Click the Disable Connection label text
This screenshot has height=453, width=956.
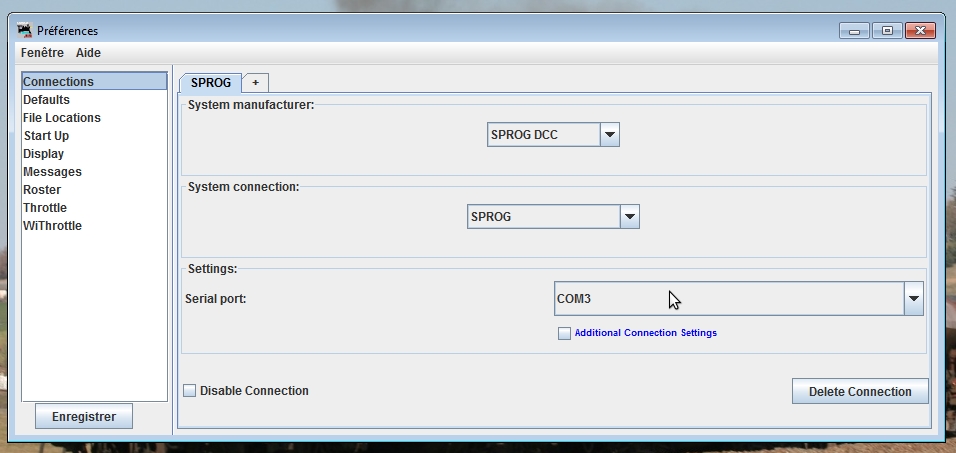pyautogui.click(x=254, y=391)
